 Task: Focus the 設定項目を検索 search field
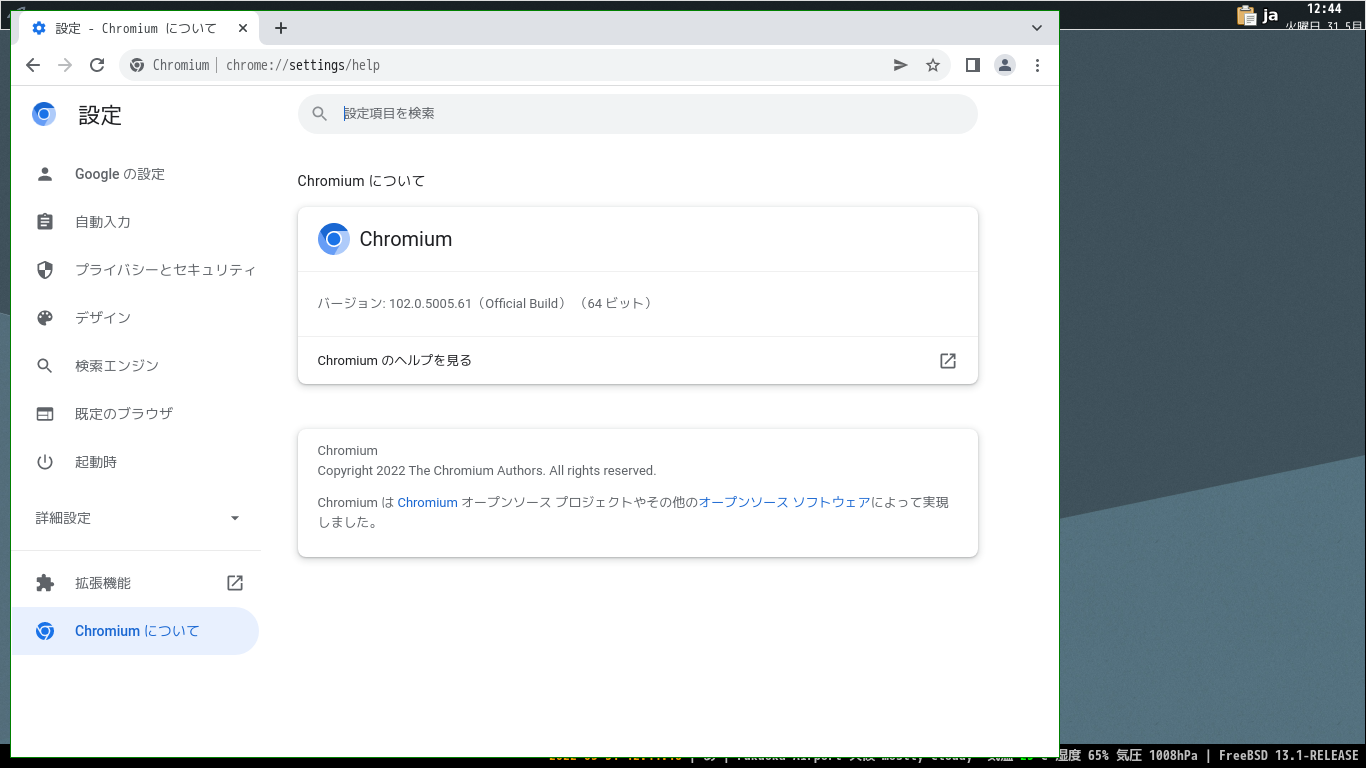pyautogui.click(x=638, y=114)
